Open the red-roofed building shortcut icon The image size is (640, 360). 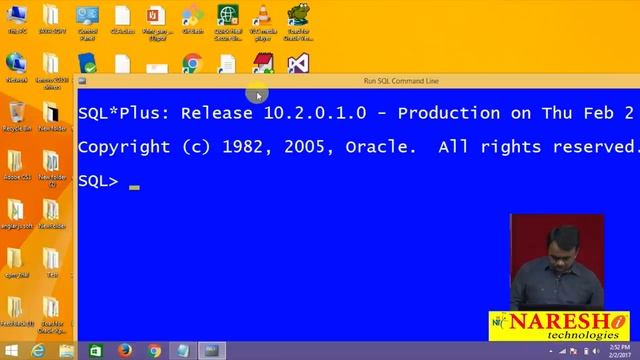pyautogui.click(x=263, y=63)
